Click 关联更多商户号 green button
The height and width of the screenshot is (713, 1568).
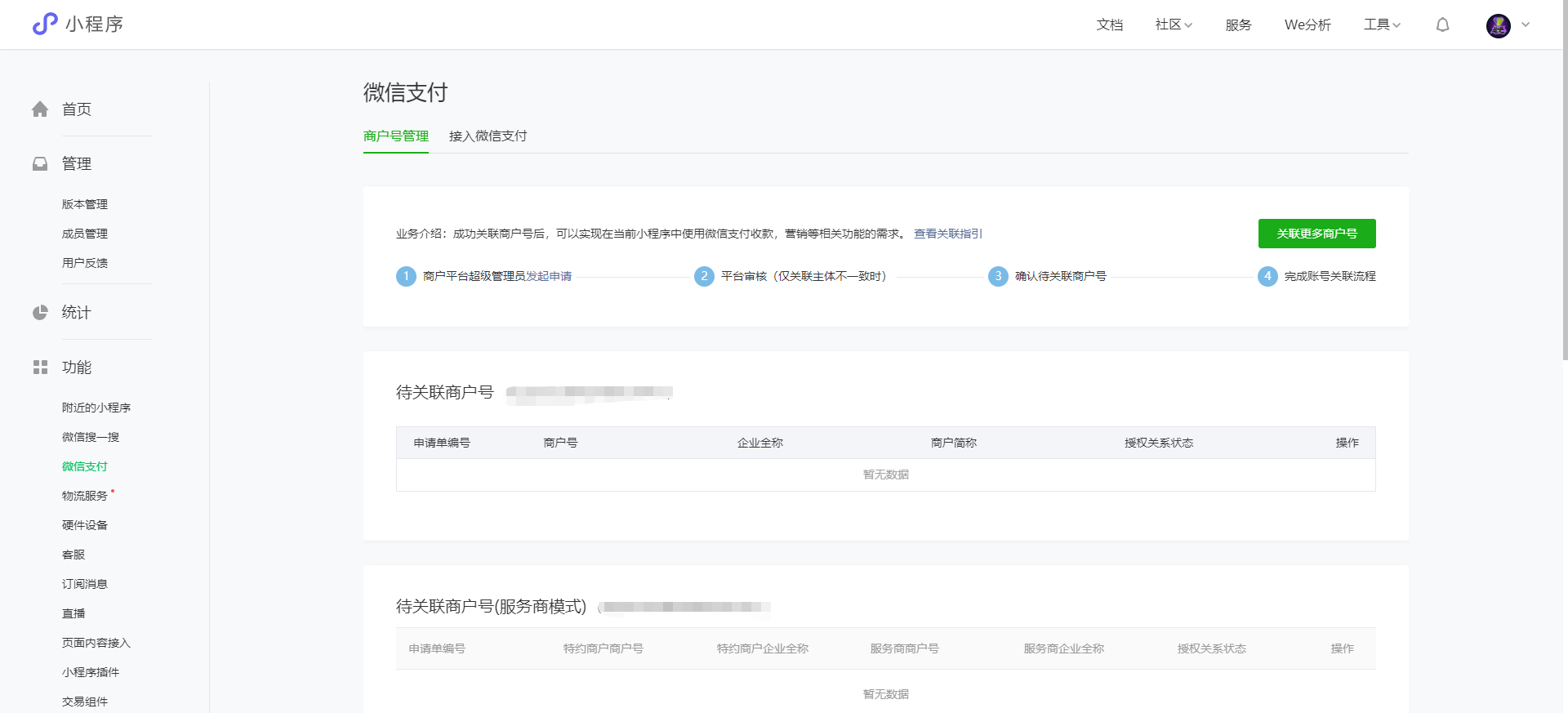[x=1316, y=234]
